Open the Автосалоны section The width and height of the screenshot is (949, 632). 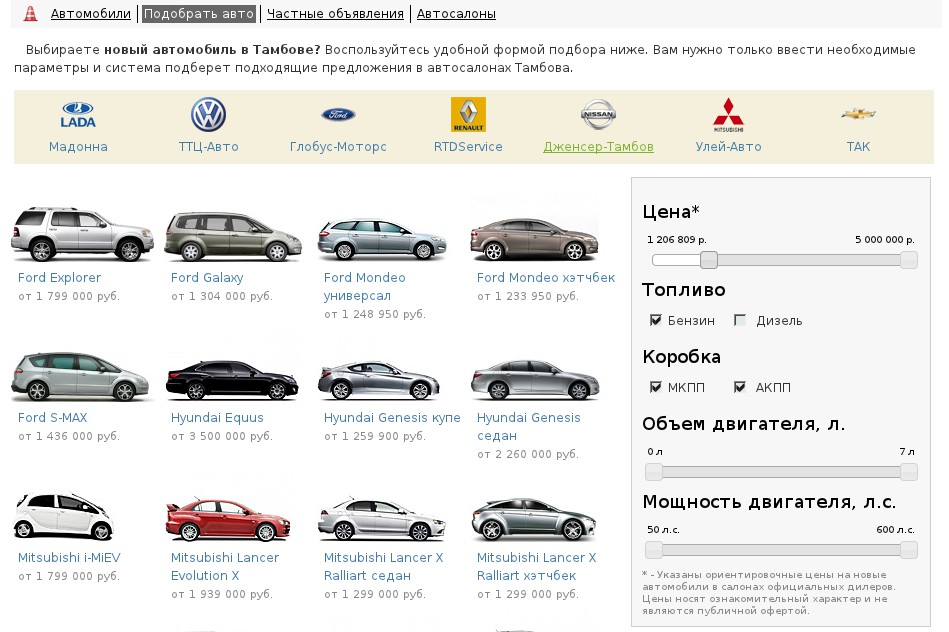tap(456, 13)
